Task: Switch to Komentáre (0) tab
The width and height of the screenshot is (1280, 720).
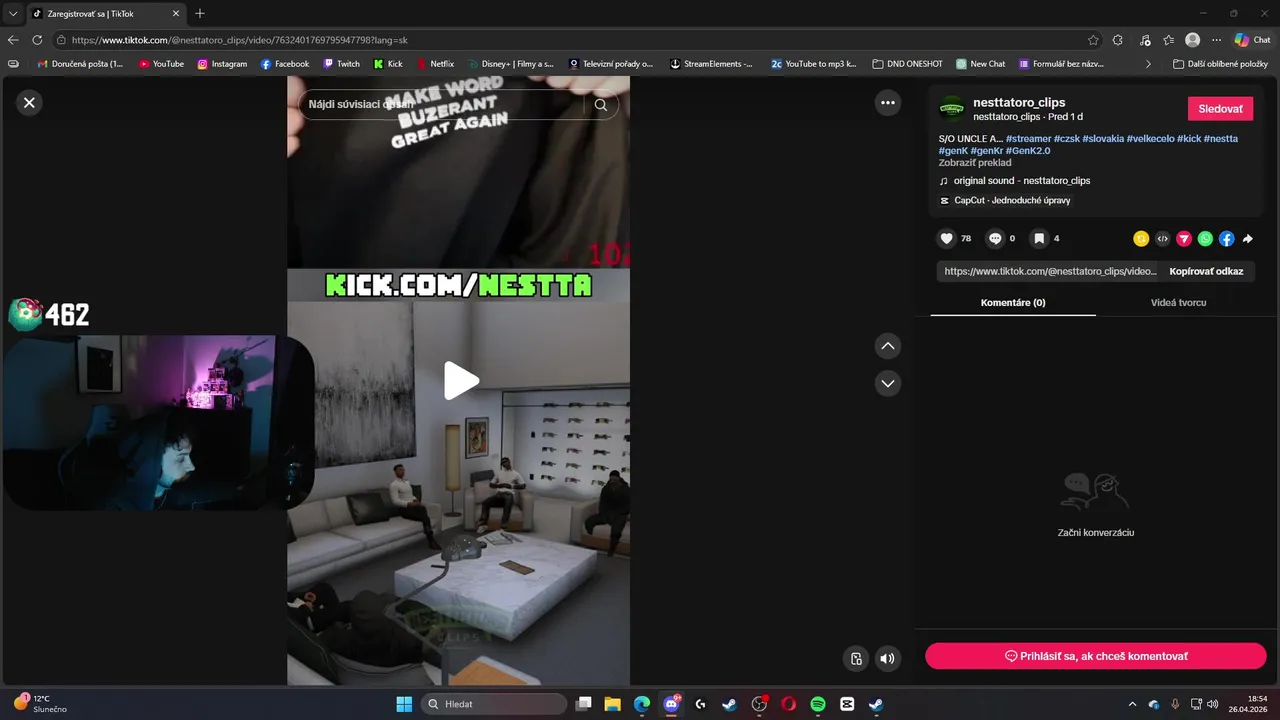Action: (x=1013, y=302)
